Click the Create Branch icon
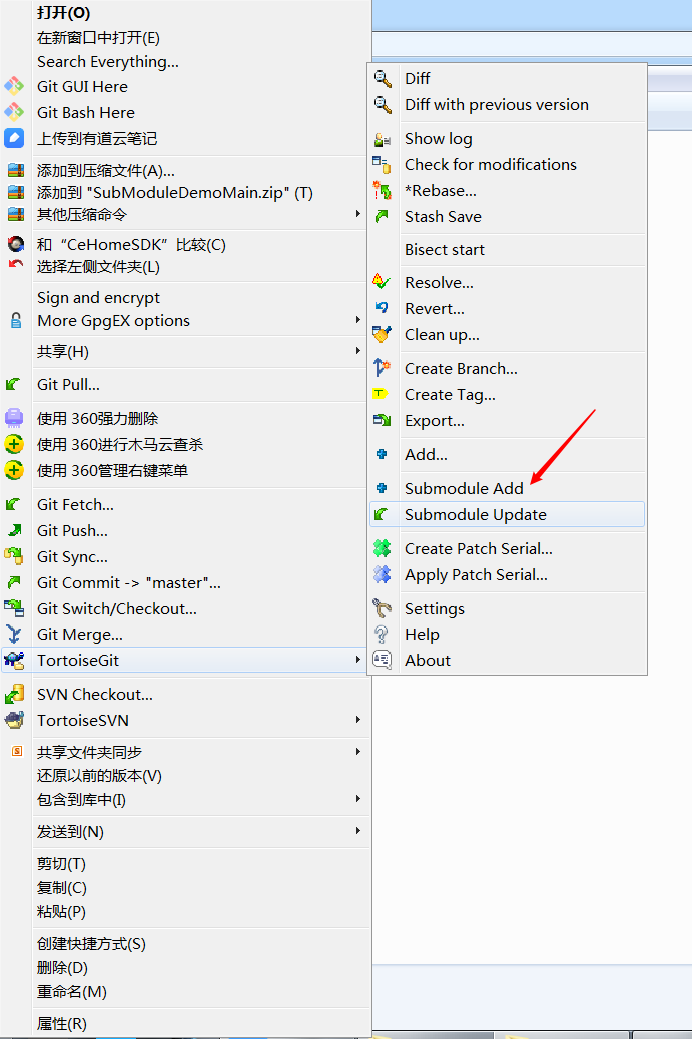The width and height of the screenshot is (692, 1039). click(x=382, y=368)
